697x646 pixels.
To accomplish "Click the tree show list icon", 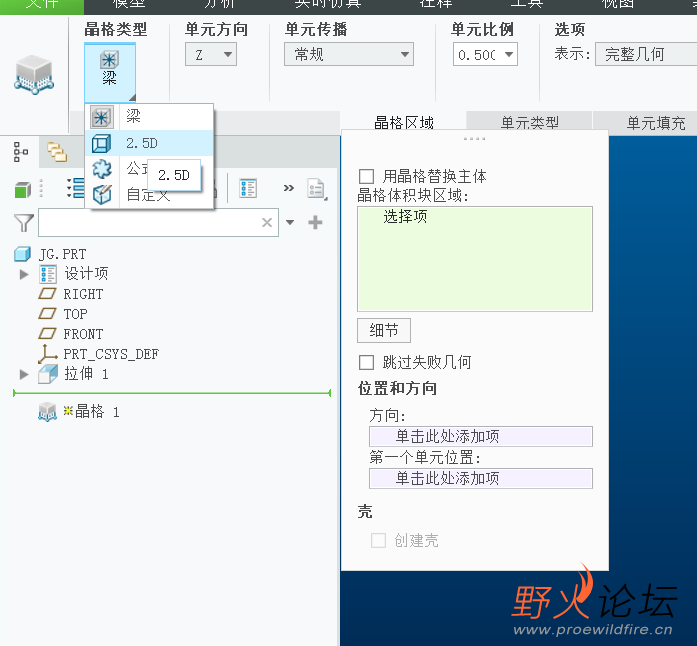I will click(x=76, y=188).
